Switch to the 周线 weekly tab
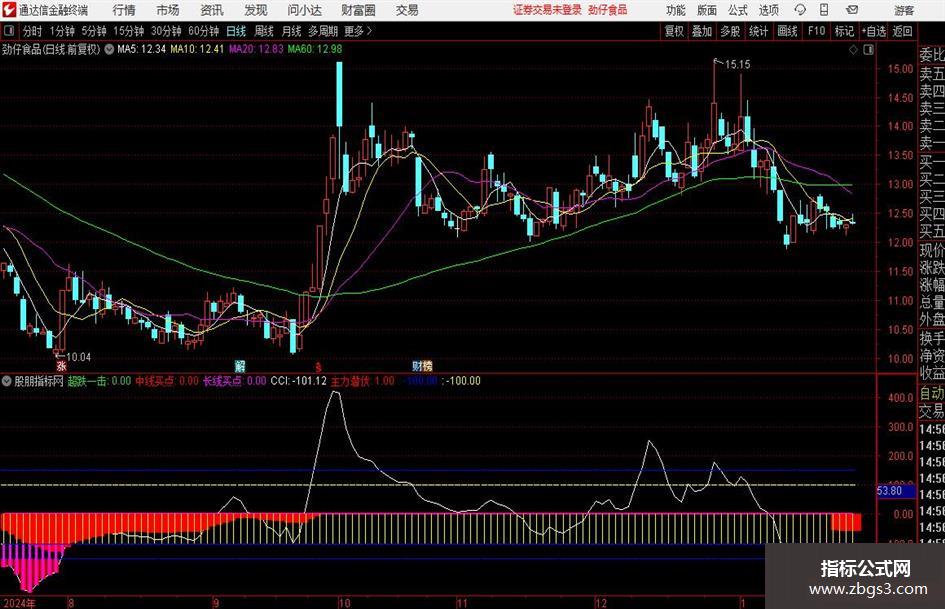This screenshot has width=945, height=609. point(263,31)
